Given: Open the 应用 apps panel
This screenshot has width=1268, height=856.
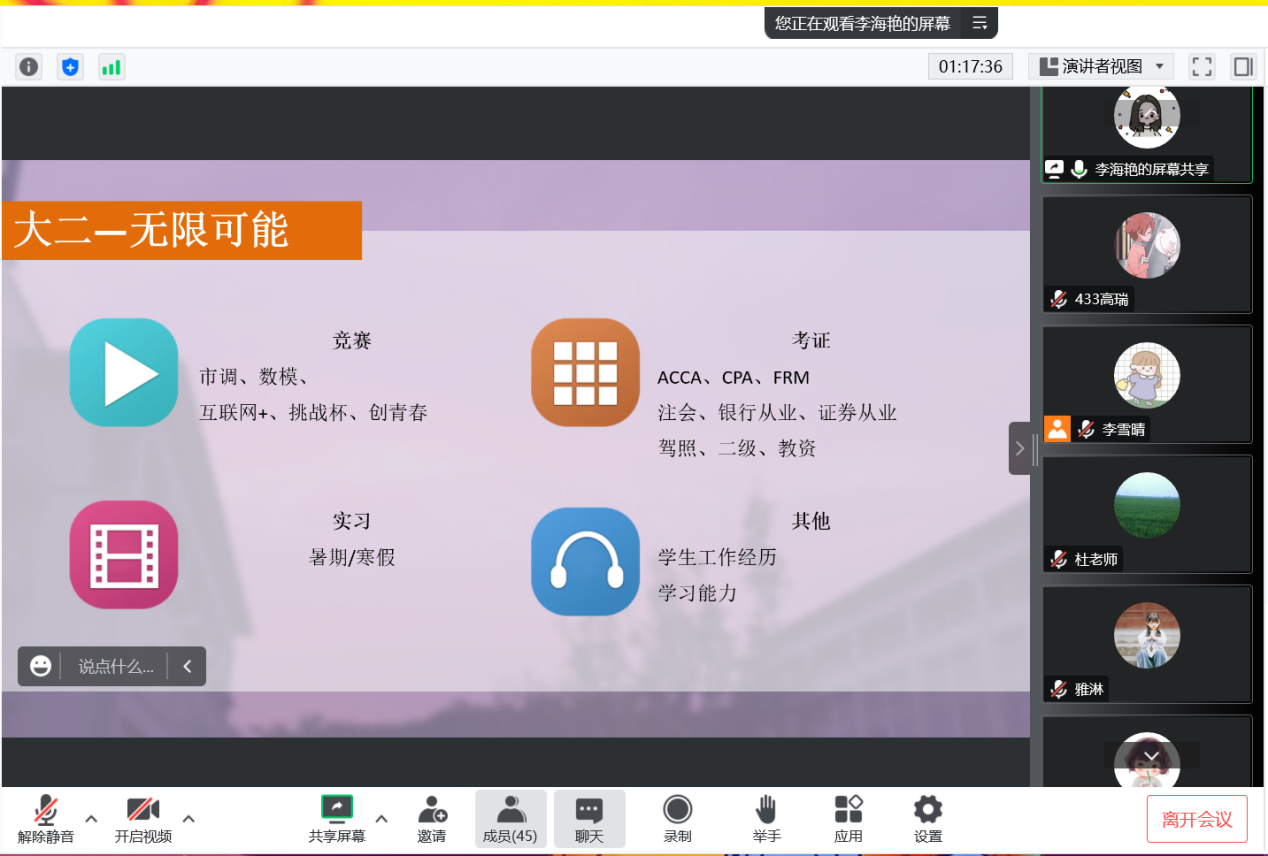Looking at the screenshot, I should pos(848,819).
